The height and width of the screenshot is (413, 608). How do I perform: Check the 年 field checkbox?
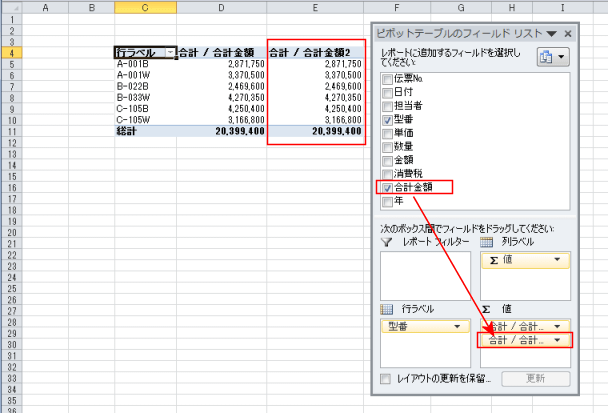387,202
